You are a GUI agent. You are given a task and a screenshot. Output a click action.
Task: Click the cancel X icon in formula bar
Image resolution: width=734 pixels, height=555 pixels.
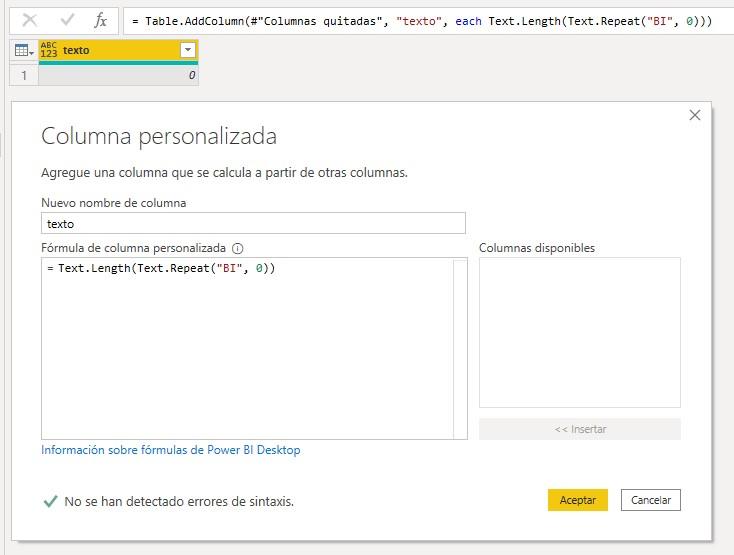pyautogui.click(x=30, y=20)
